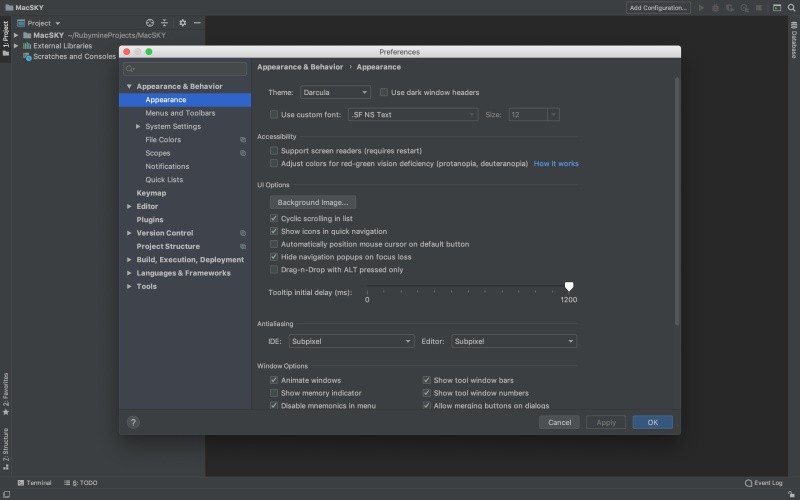This screenshot has height=500, width=800.
Task: Click OK to confirm preferences
Action: (x=653, y=422)
